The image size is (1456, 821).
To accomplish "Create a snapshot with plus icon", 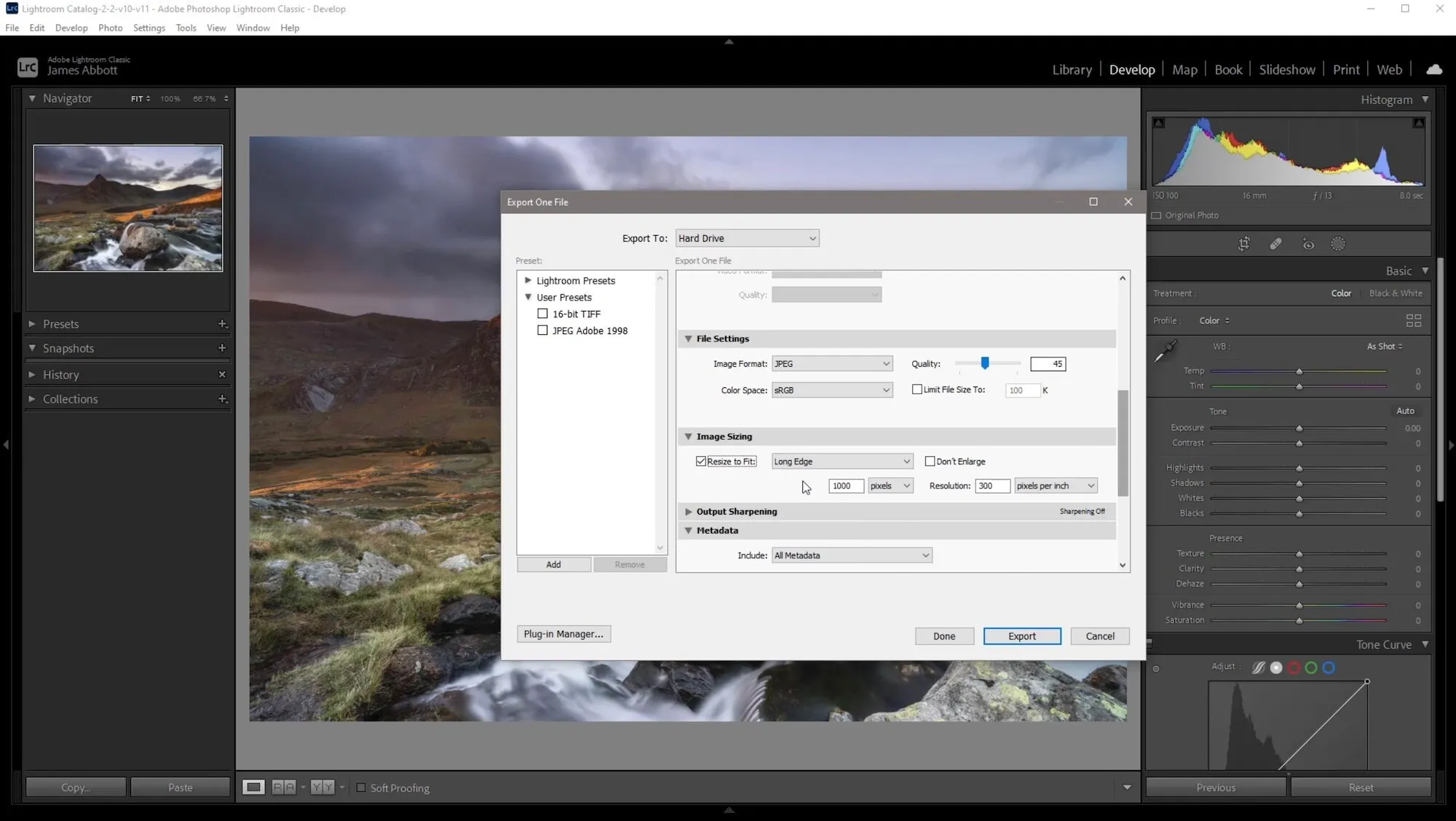I will click(222, 348).
